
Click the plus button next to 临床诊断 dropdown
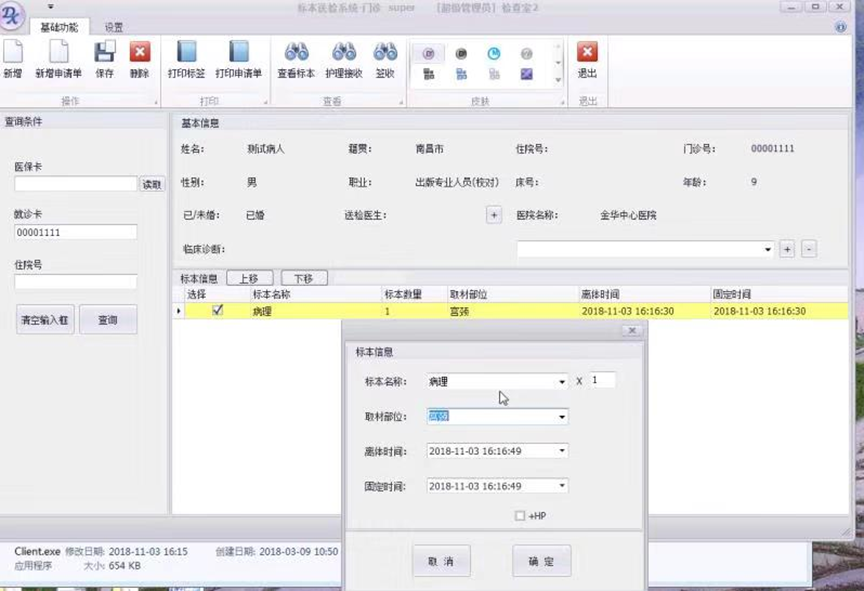[787, 250]
